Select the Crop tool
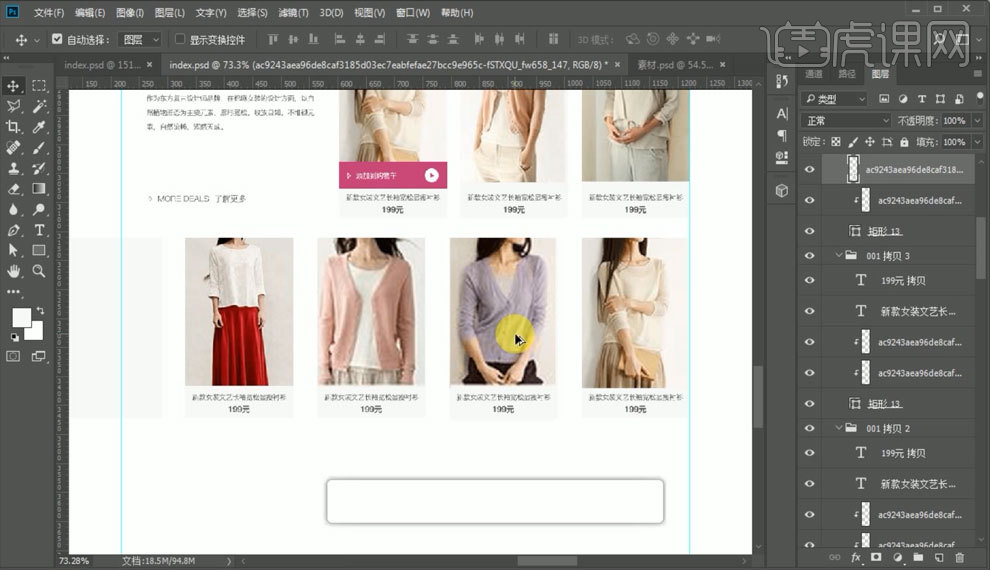This screenshot has width=990, height=570. (x=13, y=127)
